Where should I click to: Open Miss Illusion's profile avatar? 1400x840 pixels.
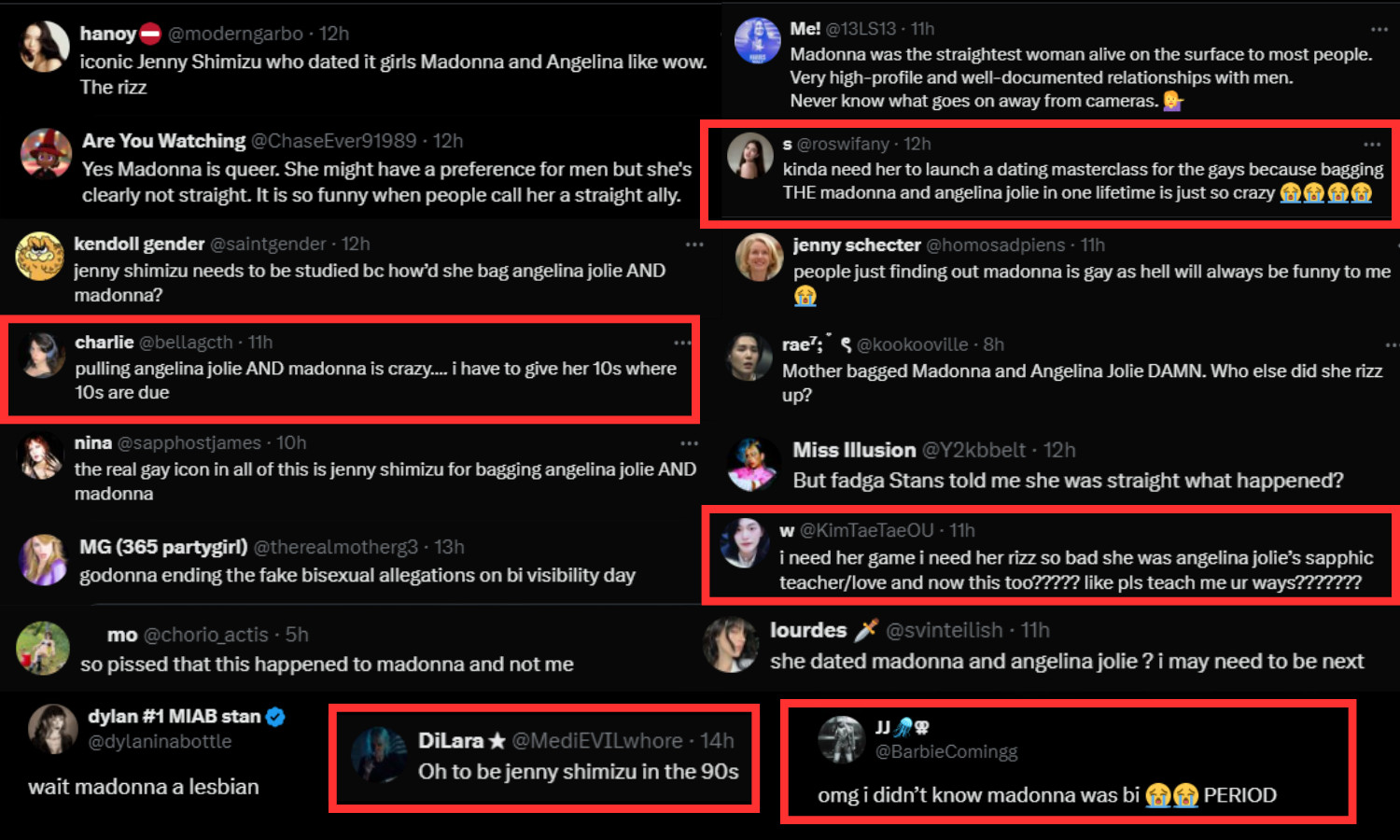pyautogui.click(x=753, y=463)
